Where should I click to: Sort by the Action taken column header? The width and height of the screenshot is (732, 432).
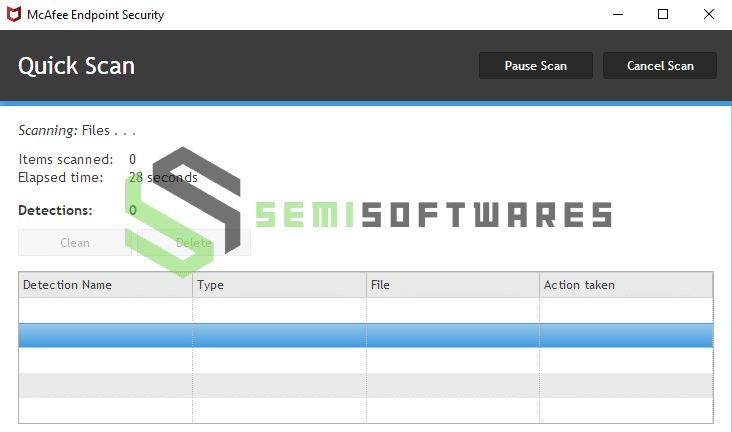click(x=626, y=285)
